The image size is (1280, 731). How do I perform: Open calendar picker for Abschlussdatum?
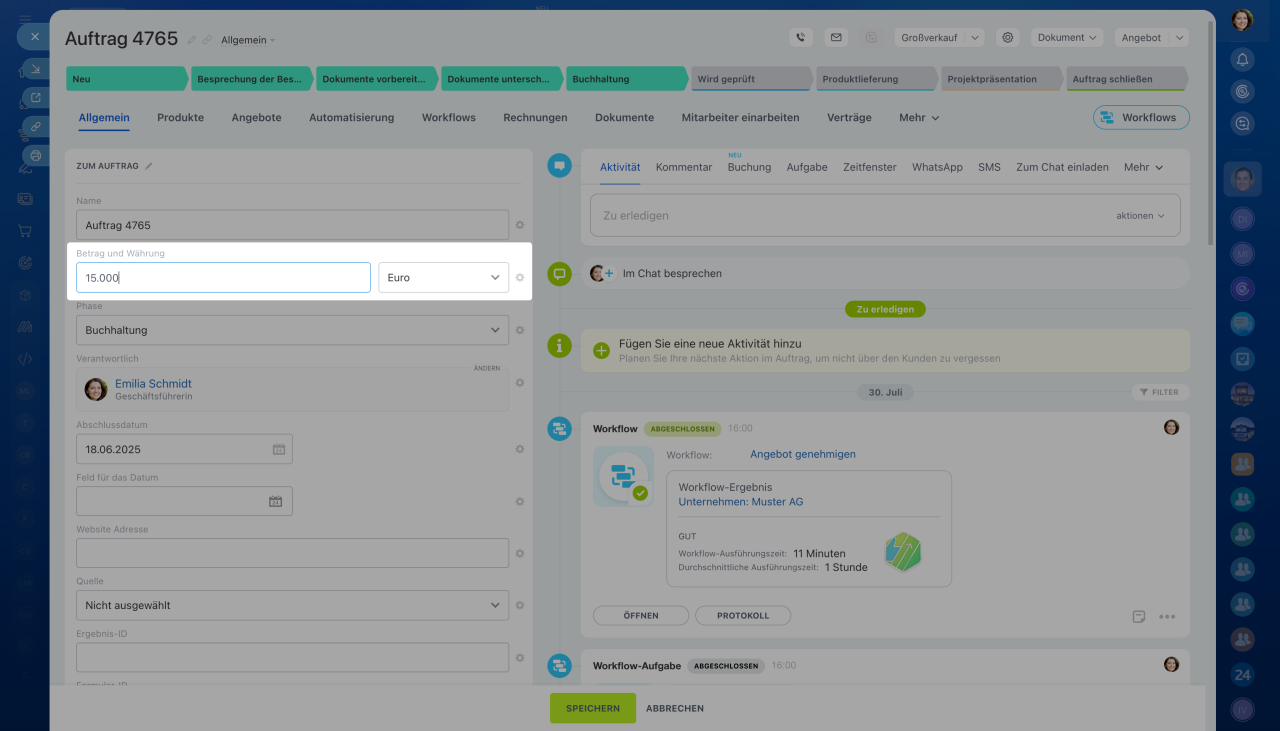click(279, 449)
